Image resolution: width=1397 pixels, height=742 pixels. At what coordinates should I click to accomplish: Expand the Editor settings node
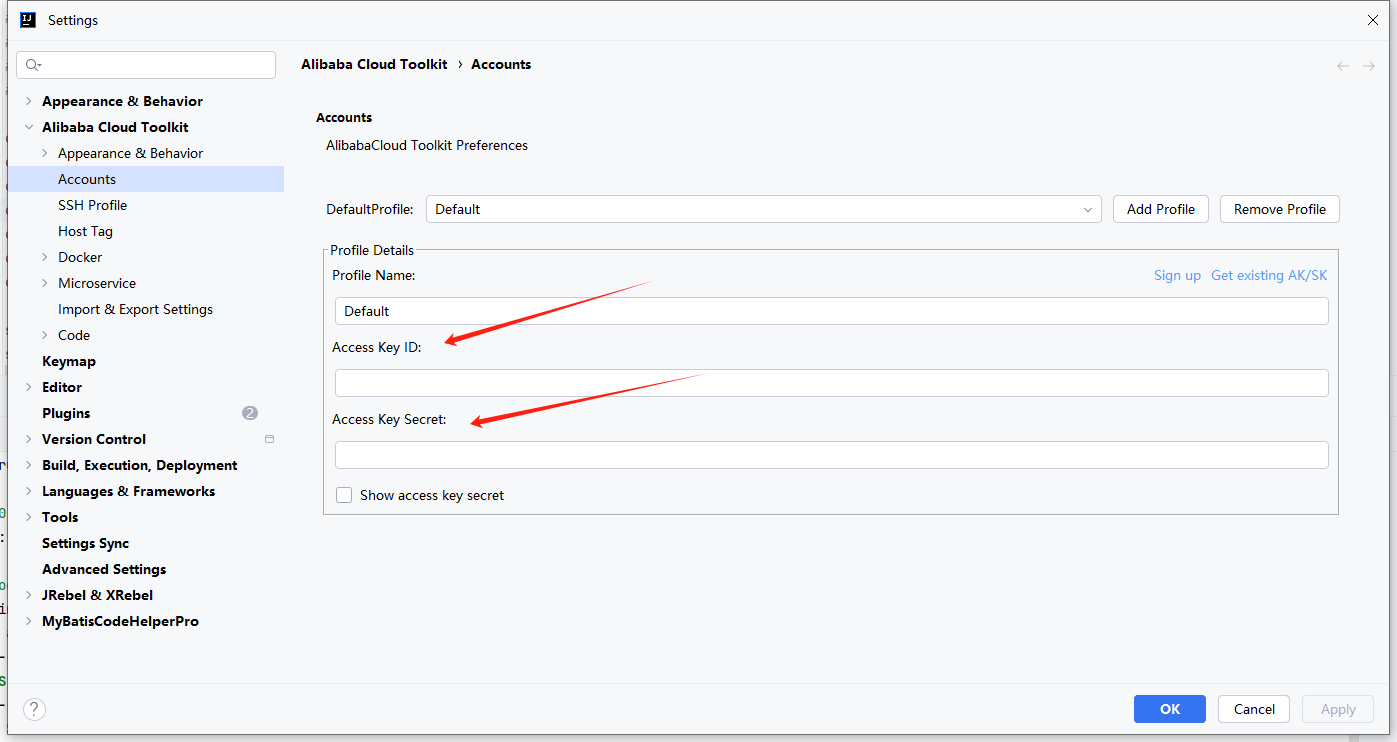click(28, 387)
